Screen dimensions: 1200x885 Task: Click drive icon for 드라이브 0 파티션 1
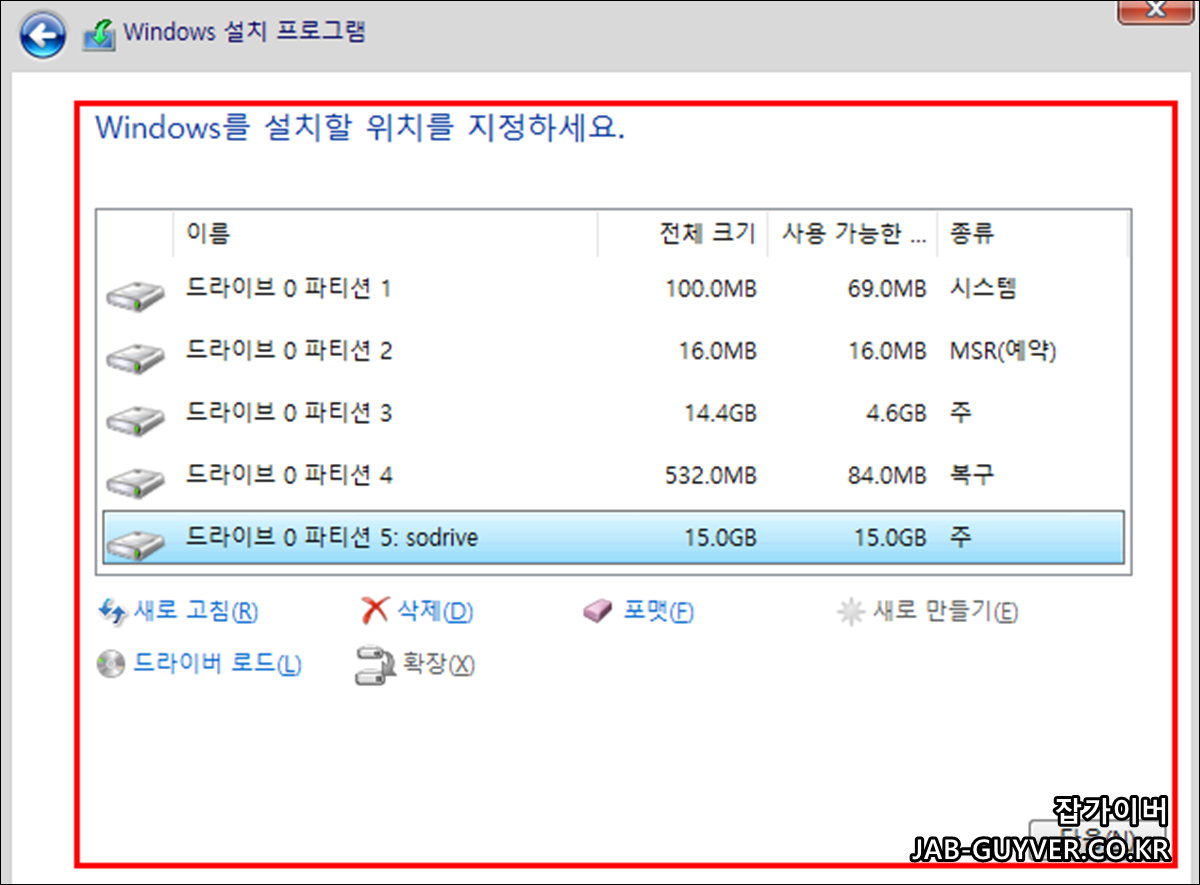click(x=135, y=295)
